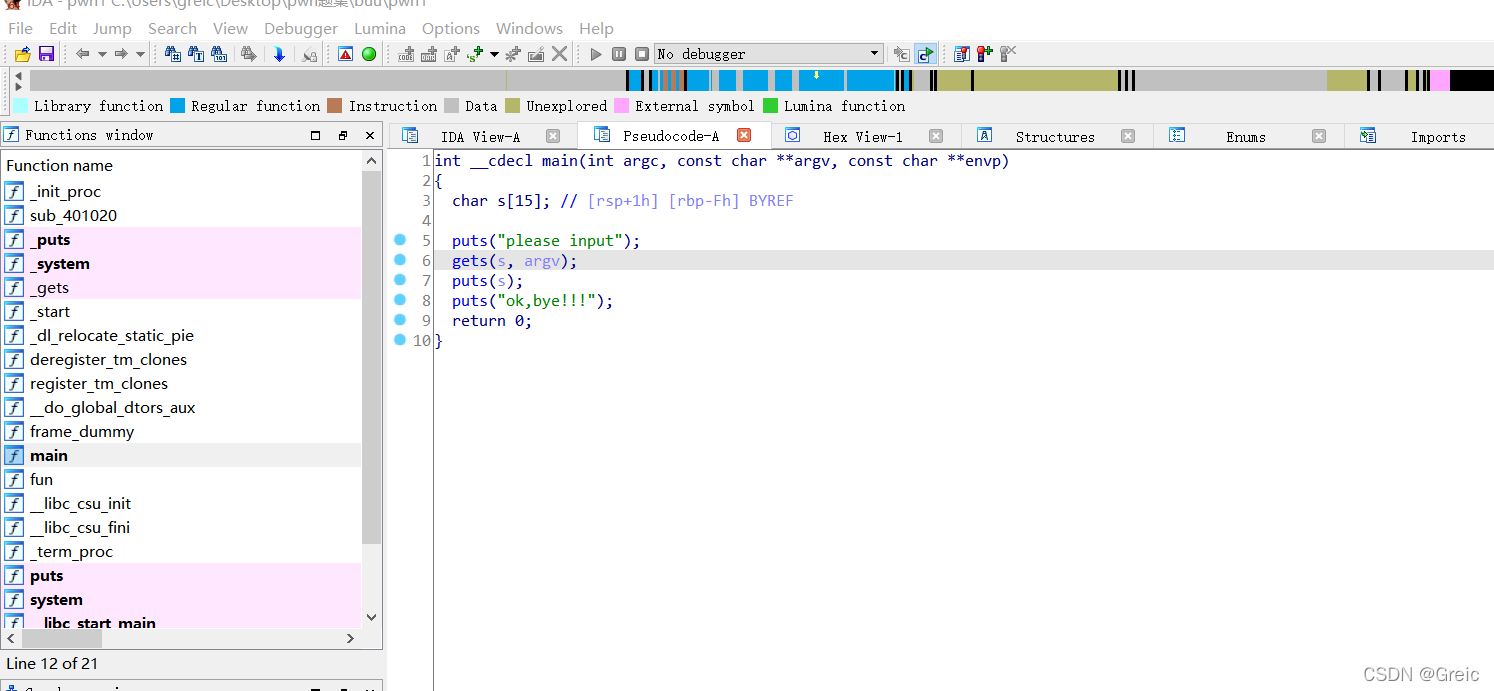The width and height of the screenshot is (1494, 691).
Task: Select the _system function in list
Action: click(x=181, y=264)
